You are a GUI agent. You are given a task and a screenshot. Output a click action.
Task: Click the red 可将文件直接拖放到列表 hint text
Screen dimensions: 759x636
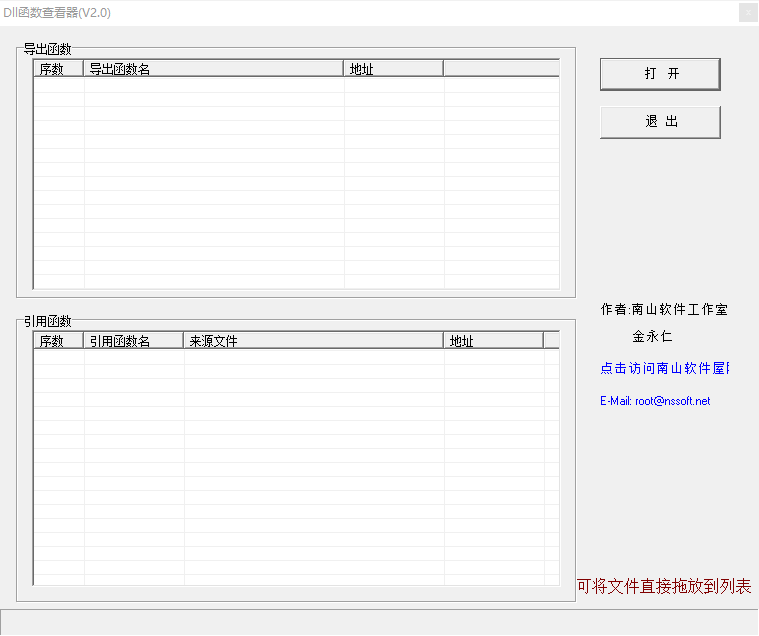664,587
